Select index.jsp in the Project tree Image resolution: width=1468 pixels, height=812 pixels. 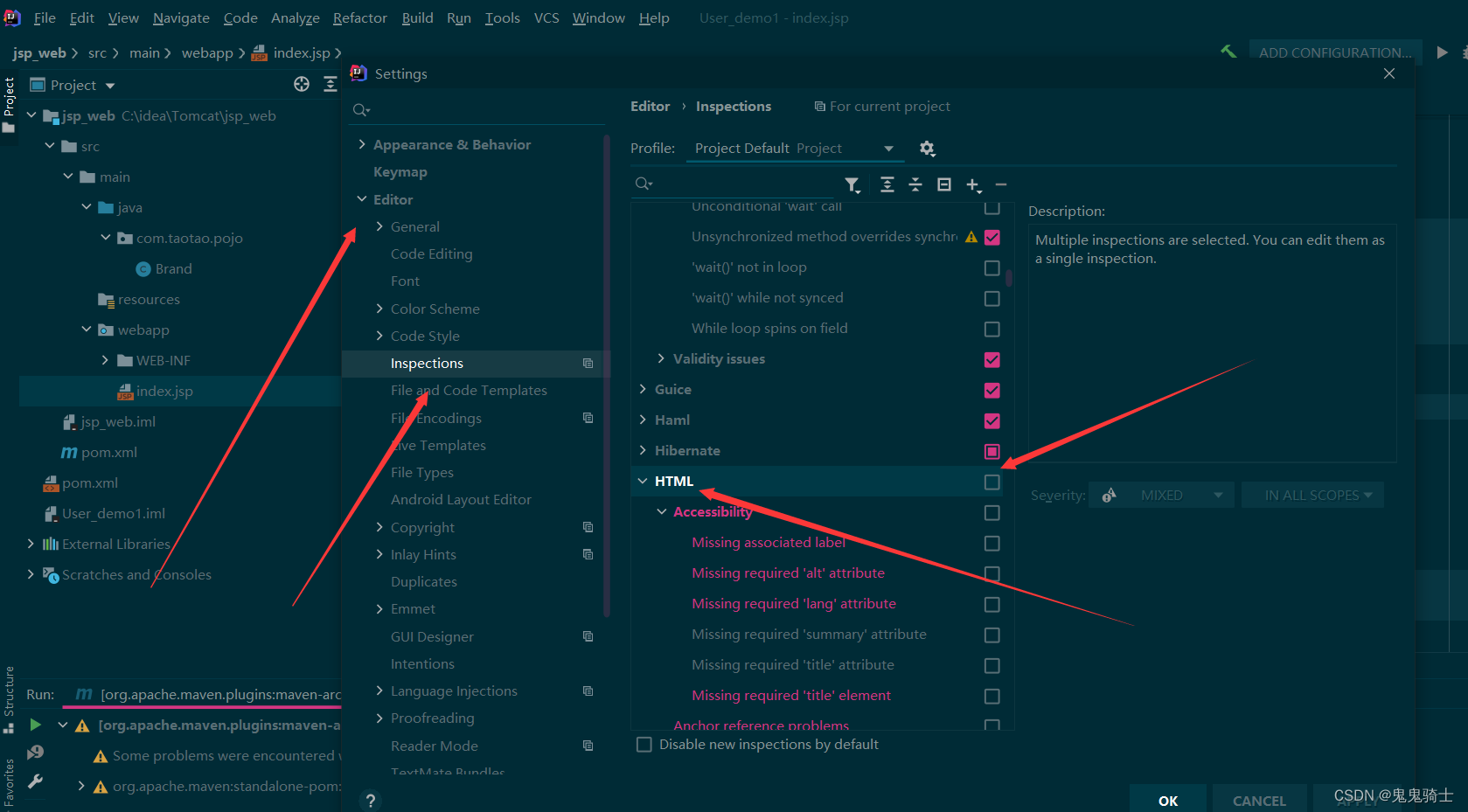point(164,391)
